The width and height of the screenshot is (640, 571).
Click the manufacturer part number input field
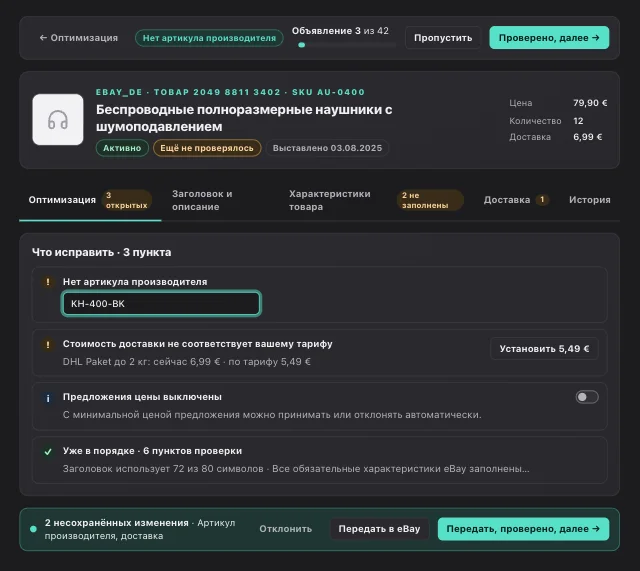(x=161, y=303)
